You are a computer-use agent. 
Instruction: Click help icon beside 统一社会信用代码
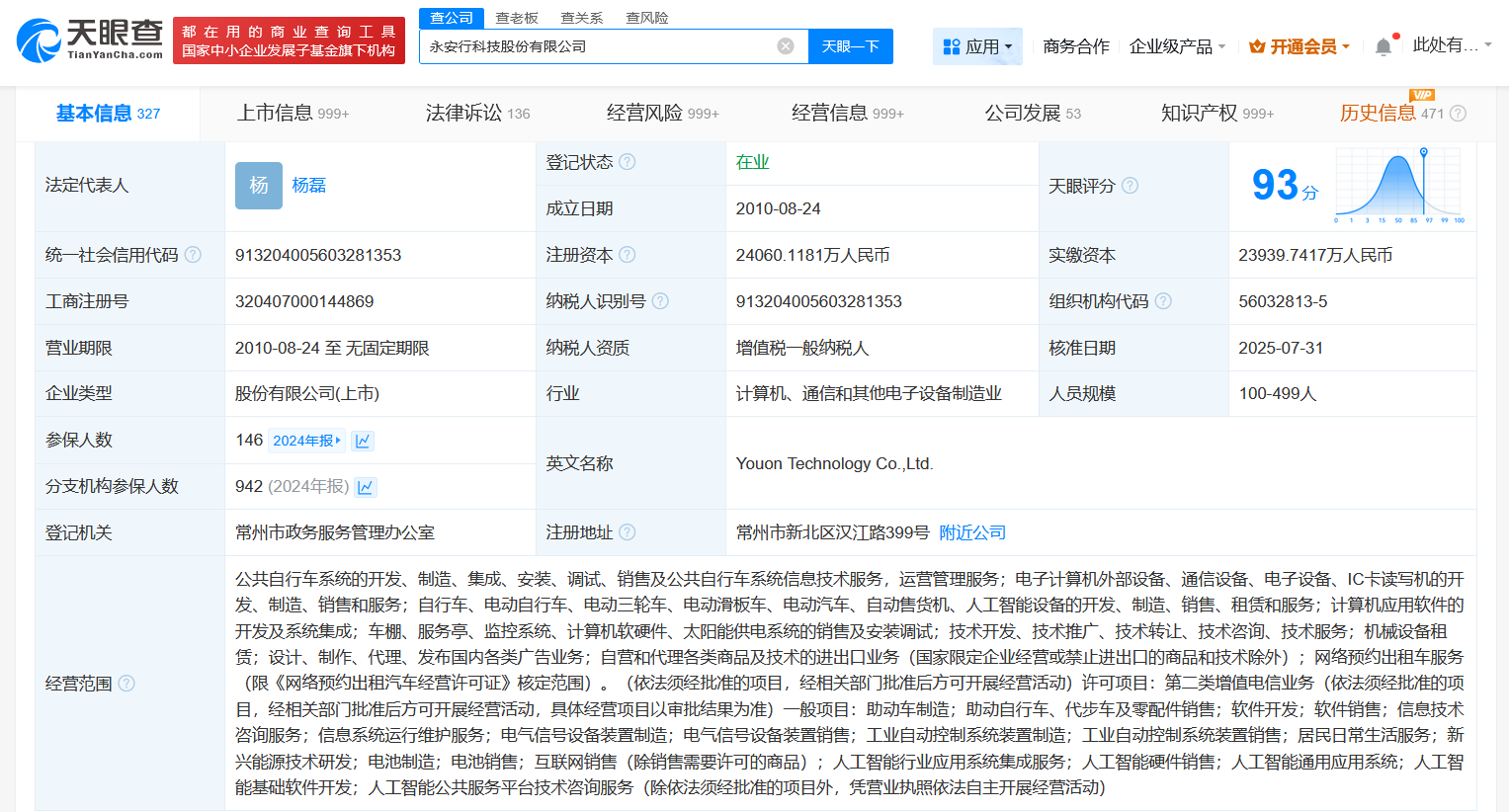pyautogui.click(x=193, y=255)
